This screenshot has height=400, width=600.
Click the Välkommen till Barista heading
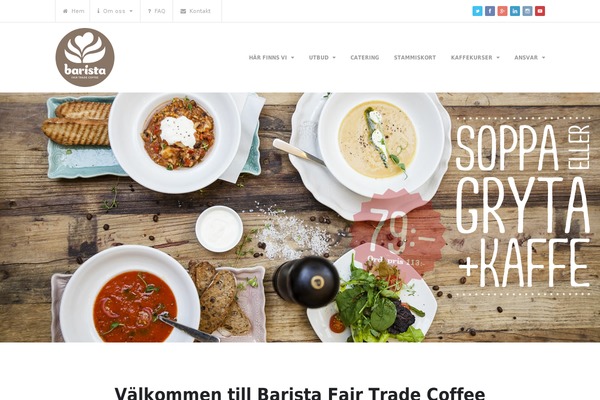pos(300,393)
